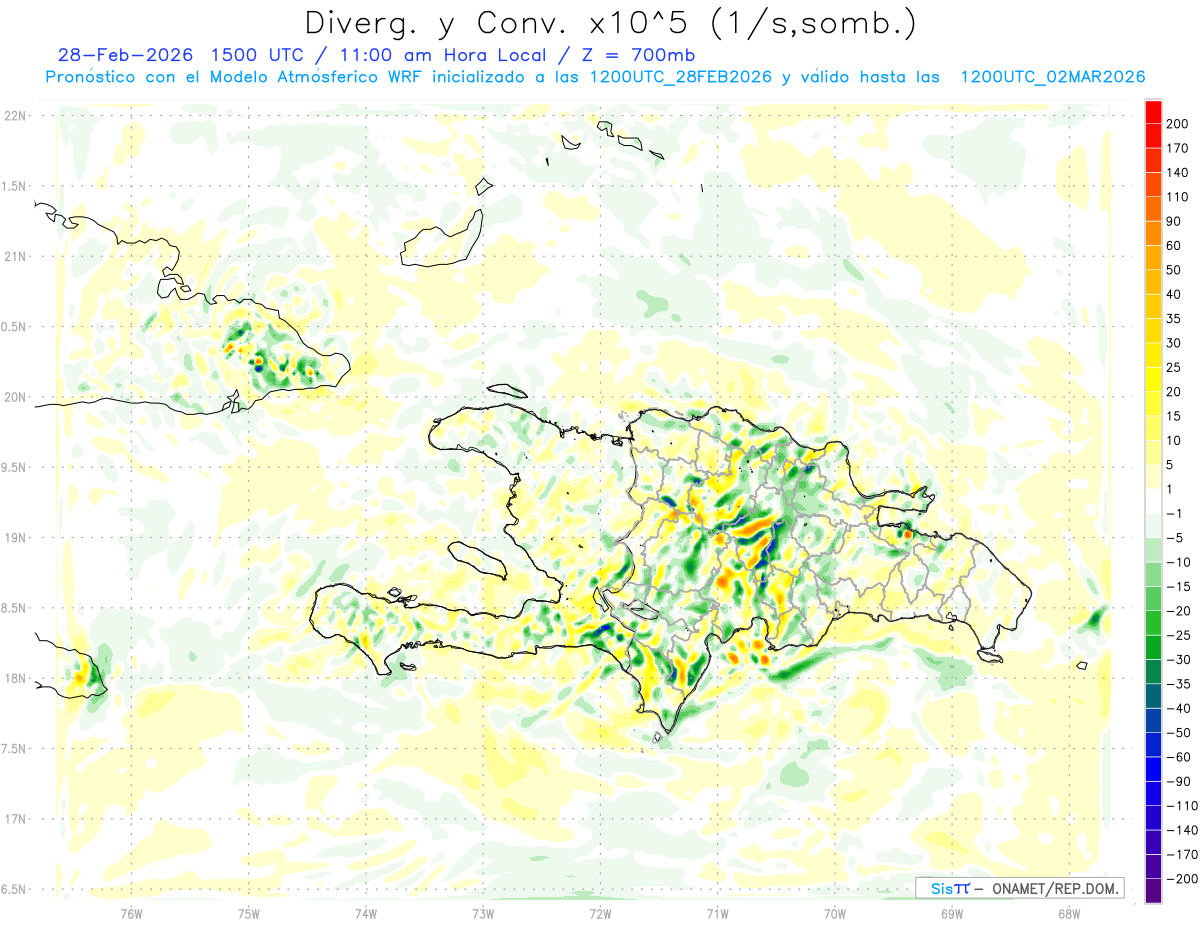Click the '140' positive colorbar value

(1177, 173)
